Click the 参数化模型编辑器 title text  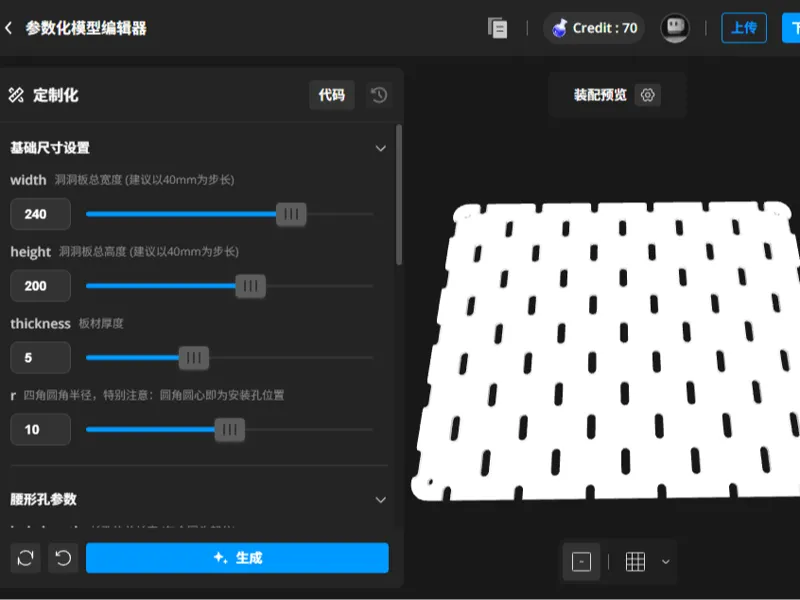[86, 28]
